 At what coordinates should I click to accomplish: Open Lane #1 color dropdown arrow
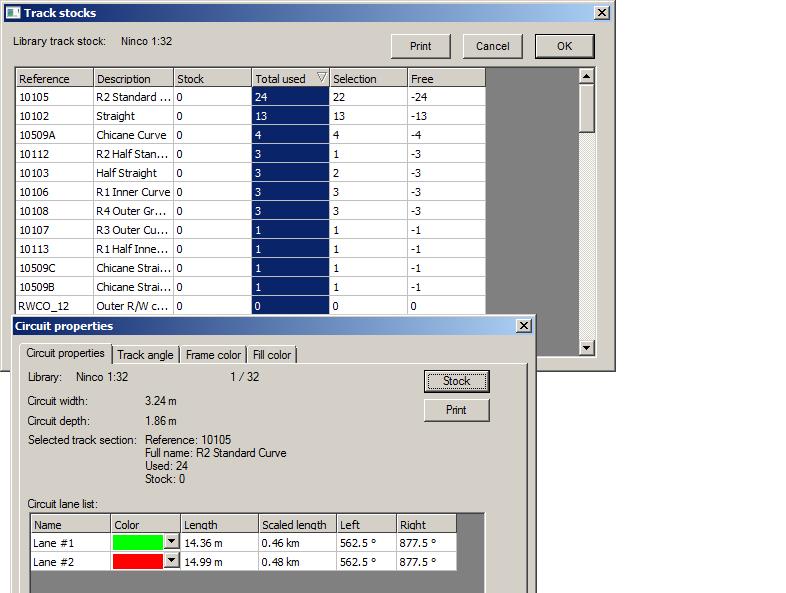[x=171, y=542]
